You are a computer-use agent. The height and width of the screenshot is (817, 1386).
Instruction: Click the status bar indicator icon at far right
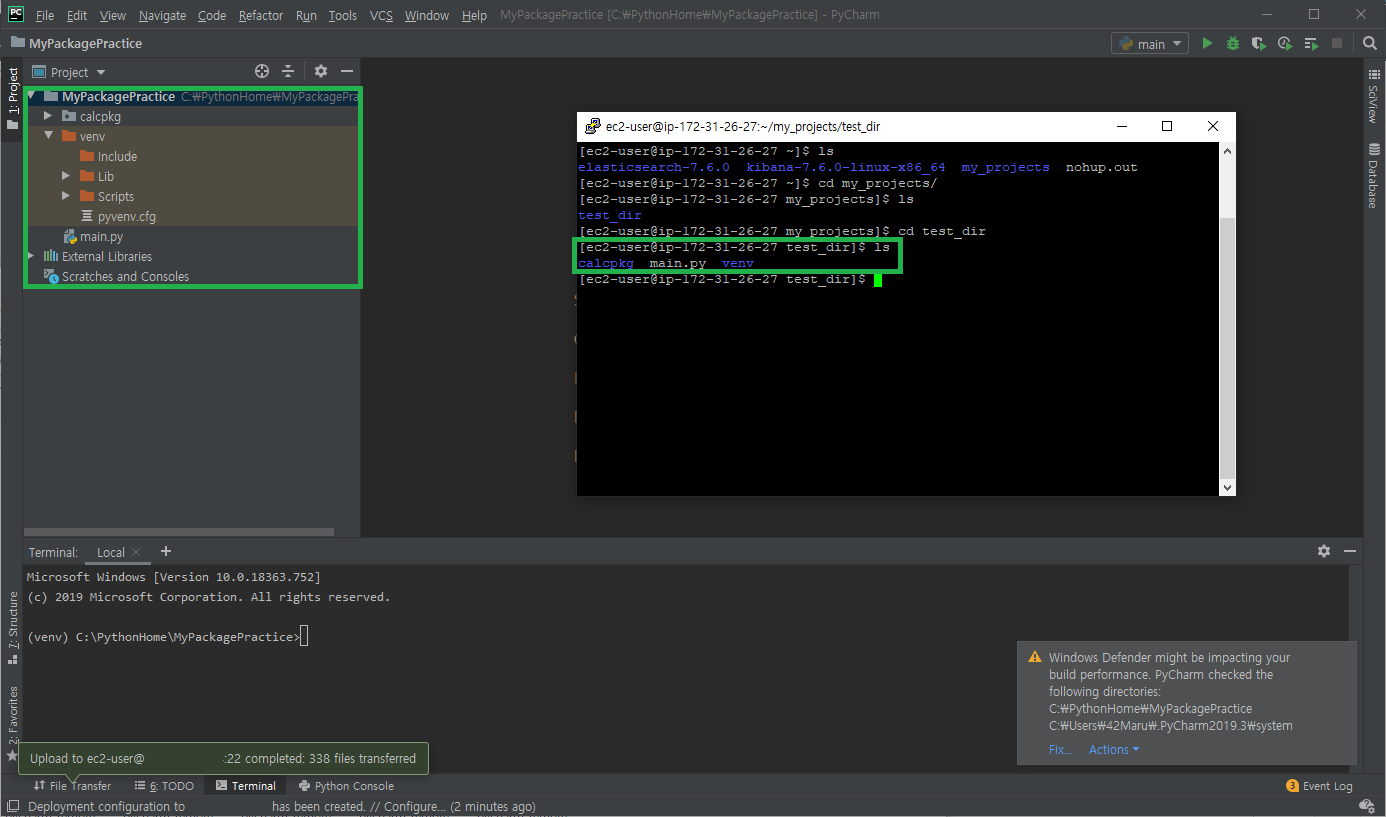click(1366, 806)
